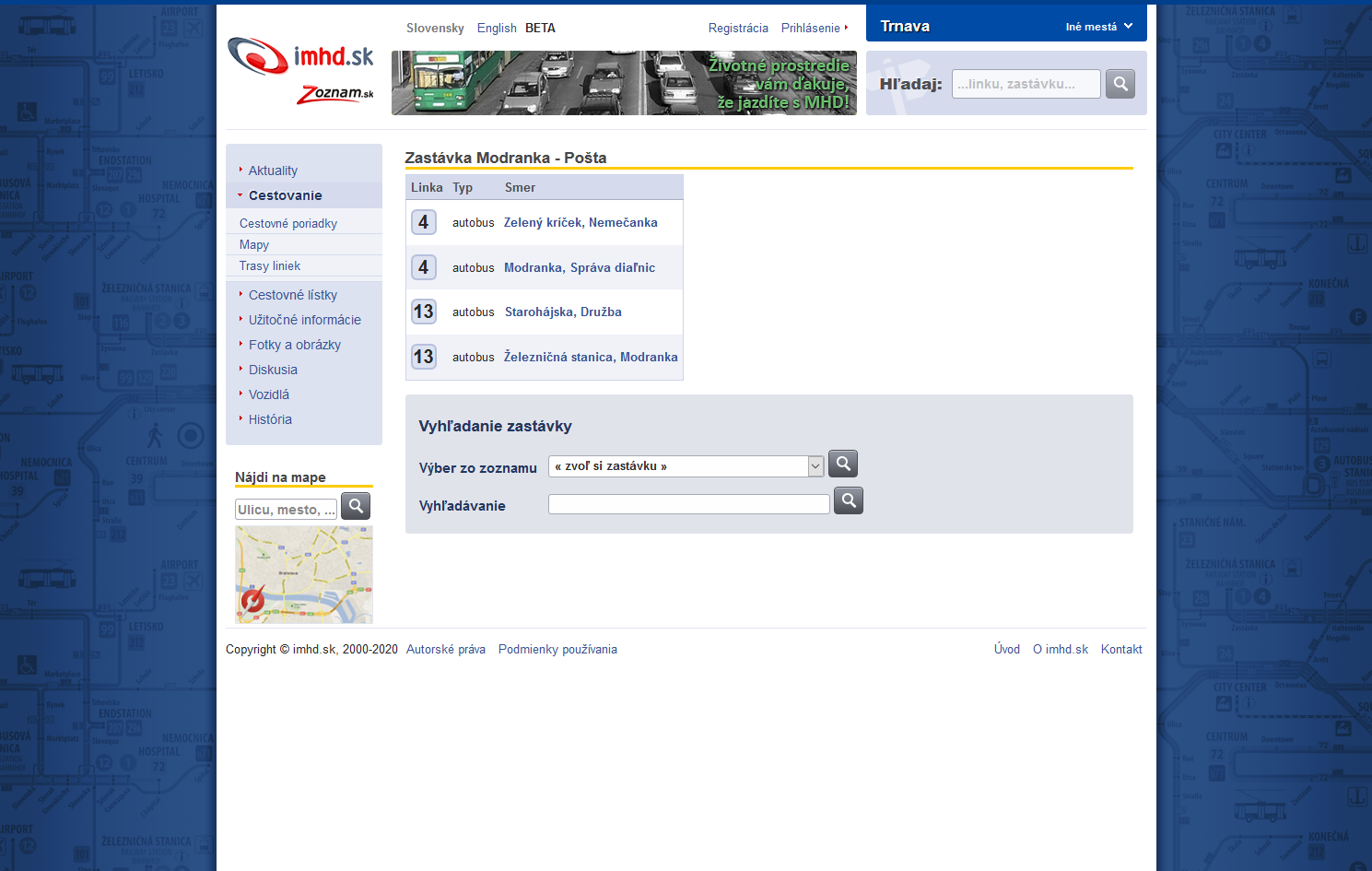The image size is (1372, 871).
Task: Click the Registrácia link
Action: (x=738, y=28)
